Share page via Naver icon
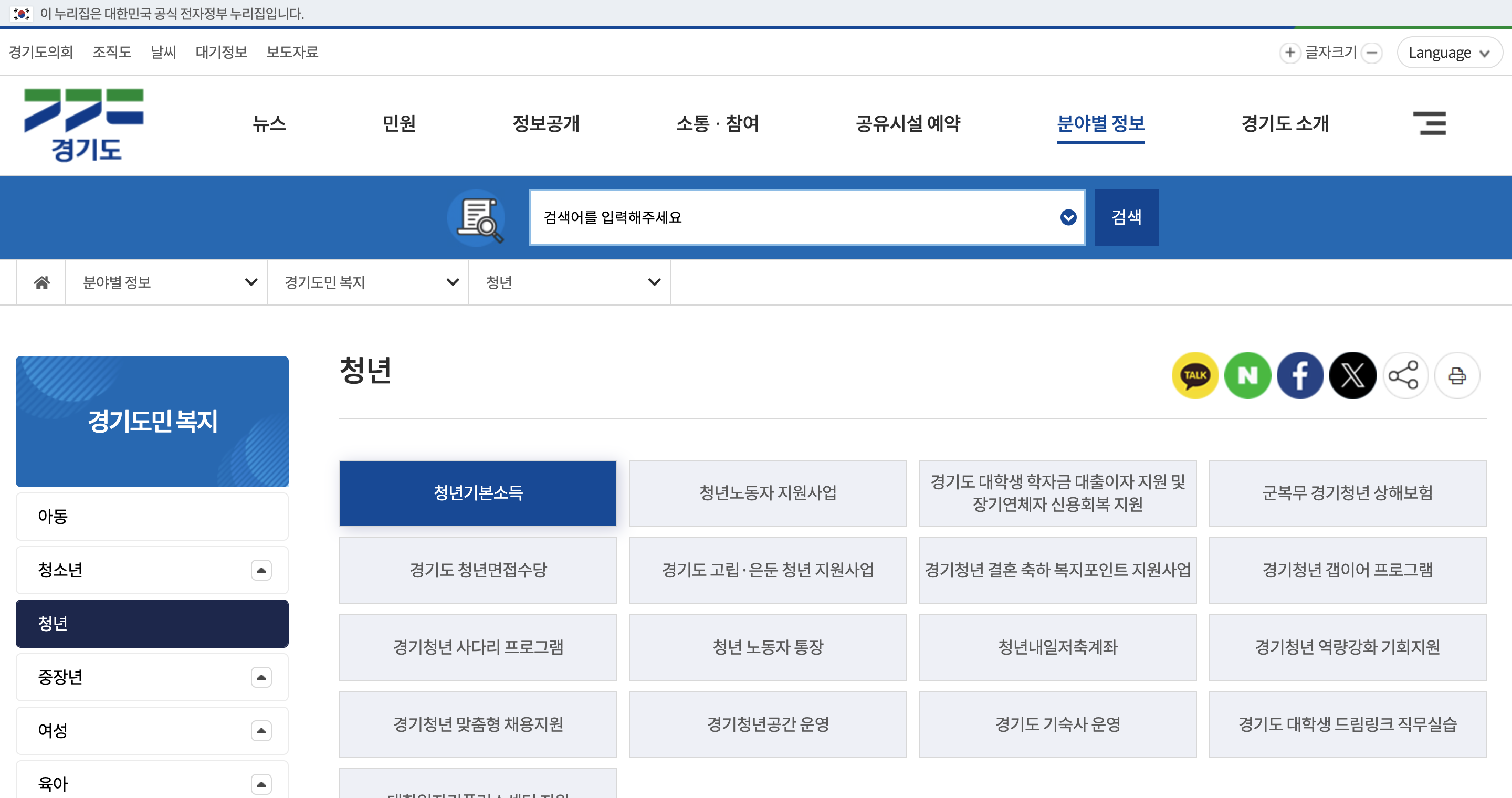1512x798 pixels. click(x=1247, y=375)
